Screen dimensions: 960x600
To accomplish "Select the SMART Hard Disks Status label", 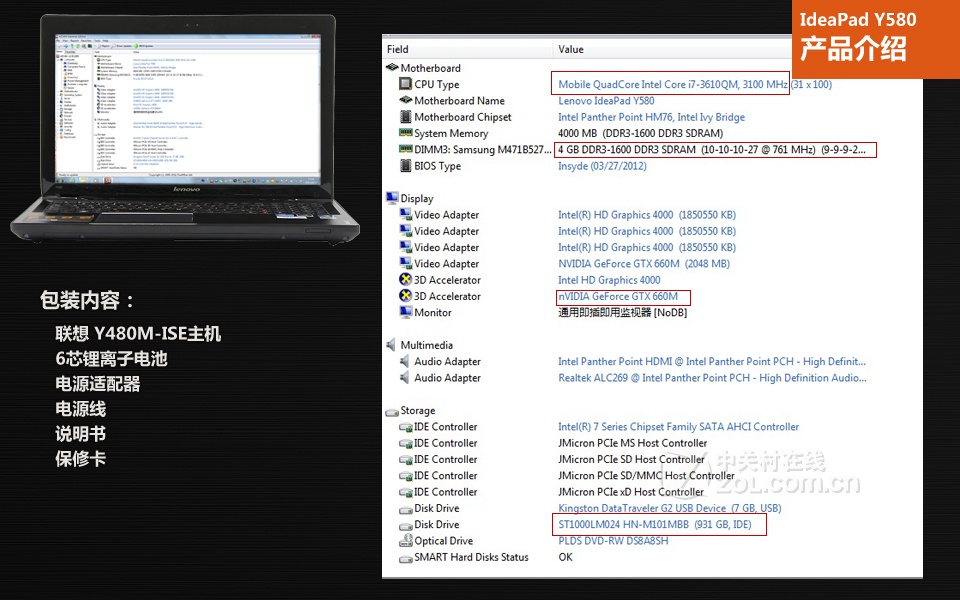I will 471,557.
